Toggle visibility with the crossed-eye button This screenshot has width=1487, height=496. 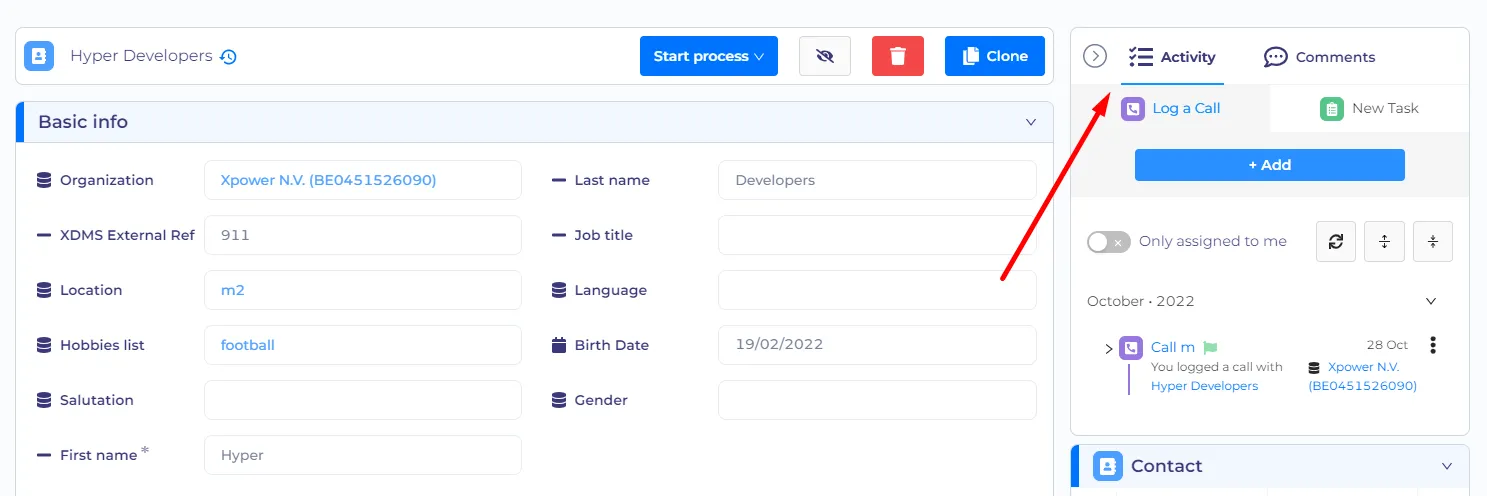pos(825,56)
